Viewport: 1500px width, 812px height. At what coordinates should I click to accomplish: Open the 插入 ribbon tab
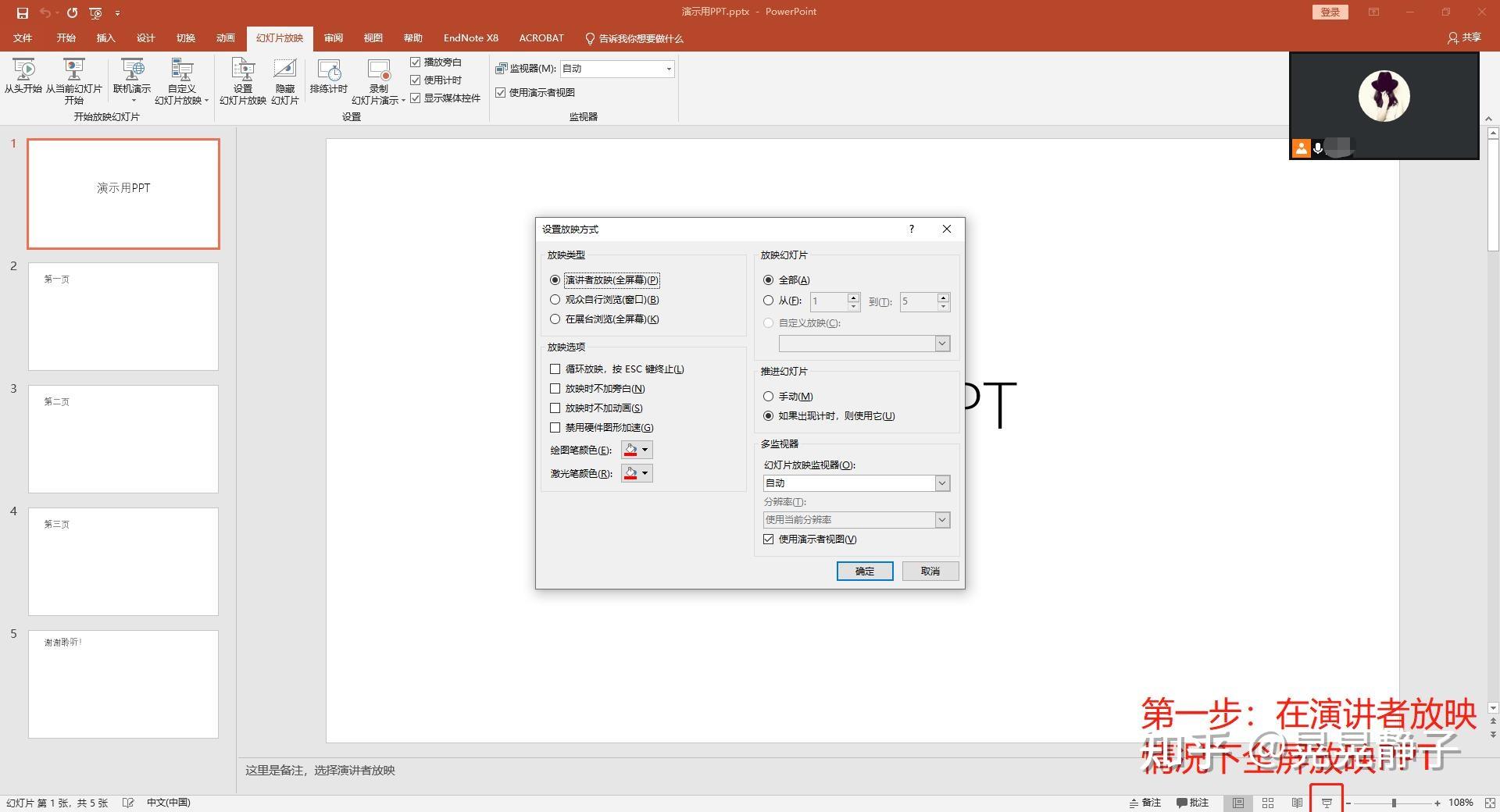click(105, 38)
